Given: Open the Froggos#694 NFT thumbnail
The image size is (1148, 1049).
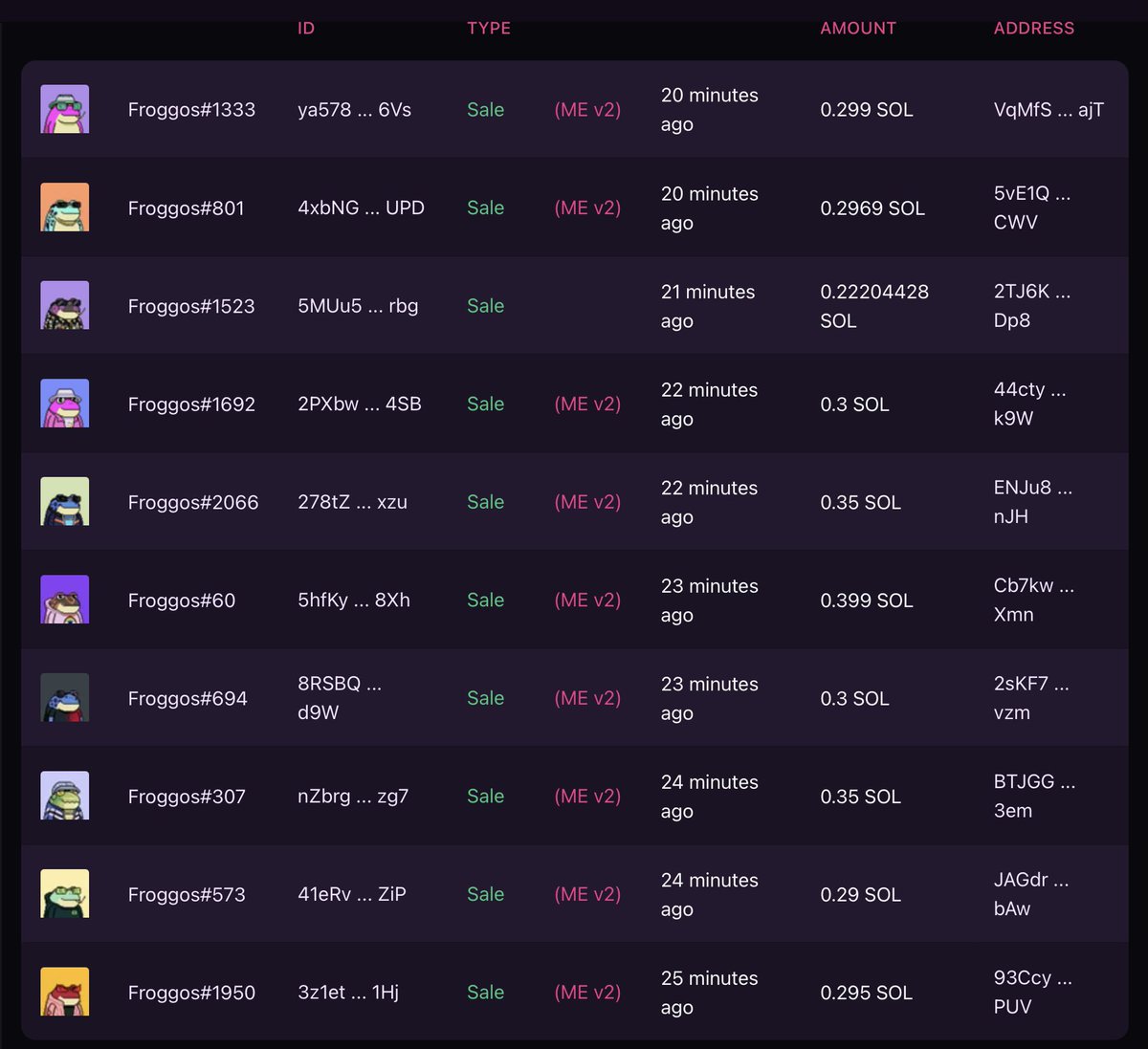Looking at the screenshot, I should pos(64,697).
